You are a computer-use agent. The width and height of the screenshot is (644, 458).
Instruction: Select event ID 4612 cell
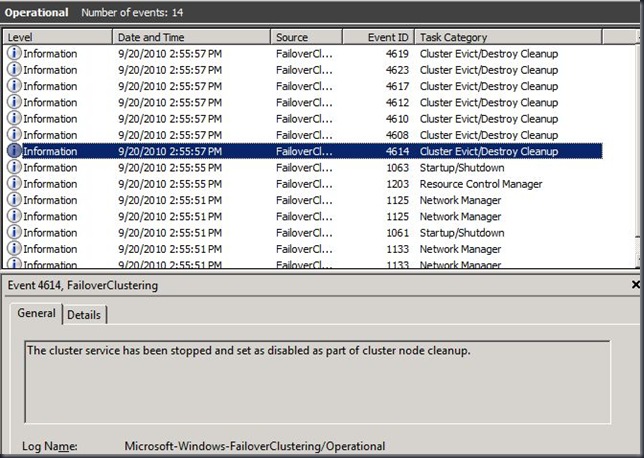coord(397,103)
